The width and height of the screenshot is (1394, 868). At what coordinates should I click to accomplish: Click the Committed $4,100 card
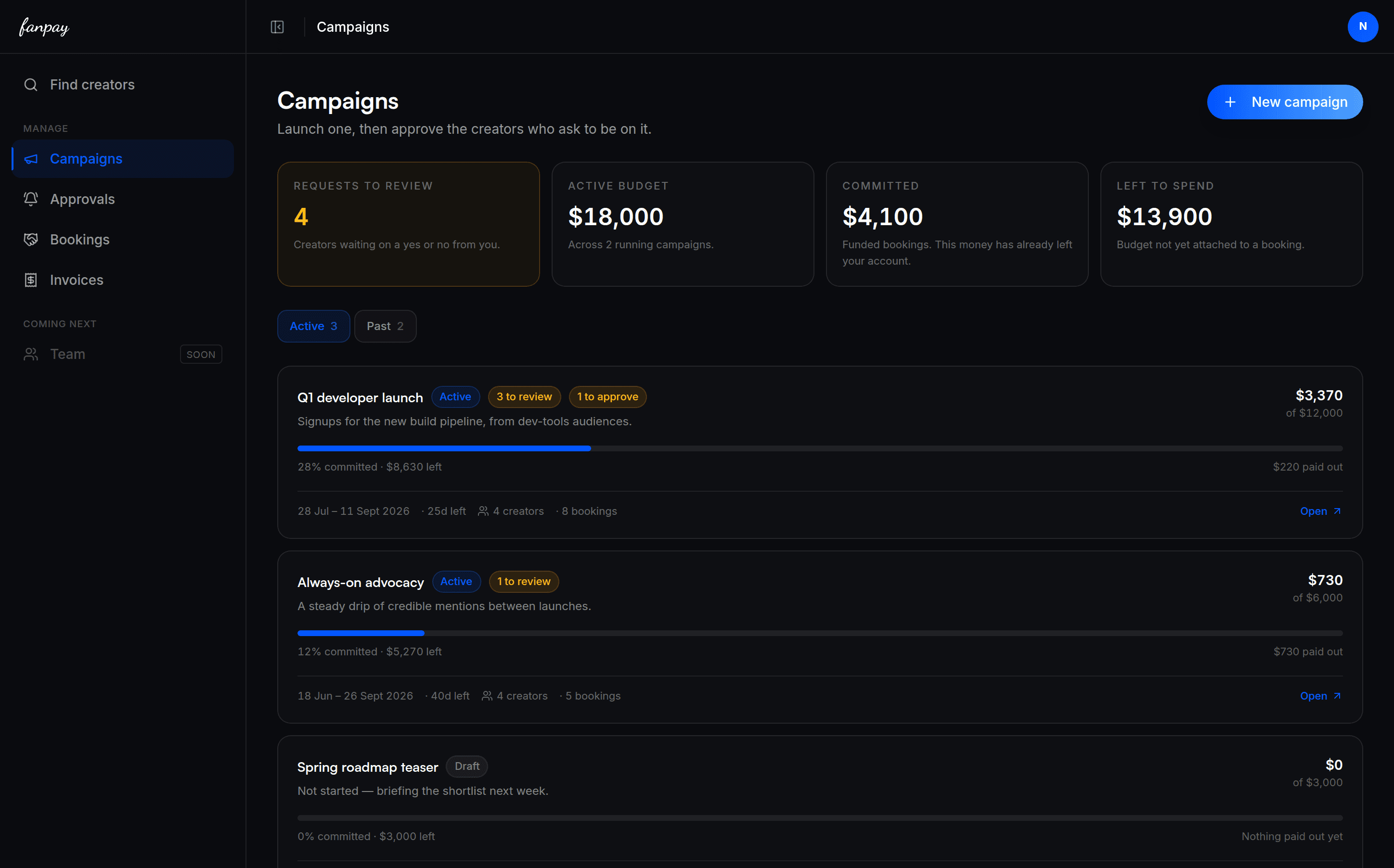[957, 224]
